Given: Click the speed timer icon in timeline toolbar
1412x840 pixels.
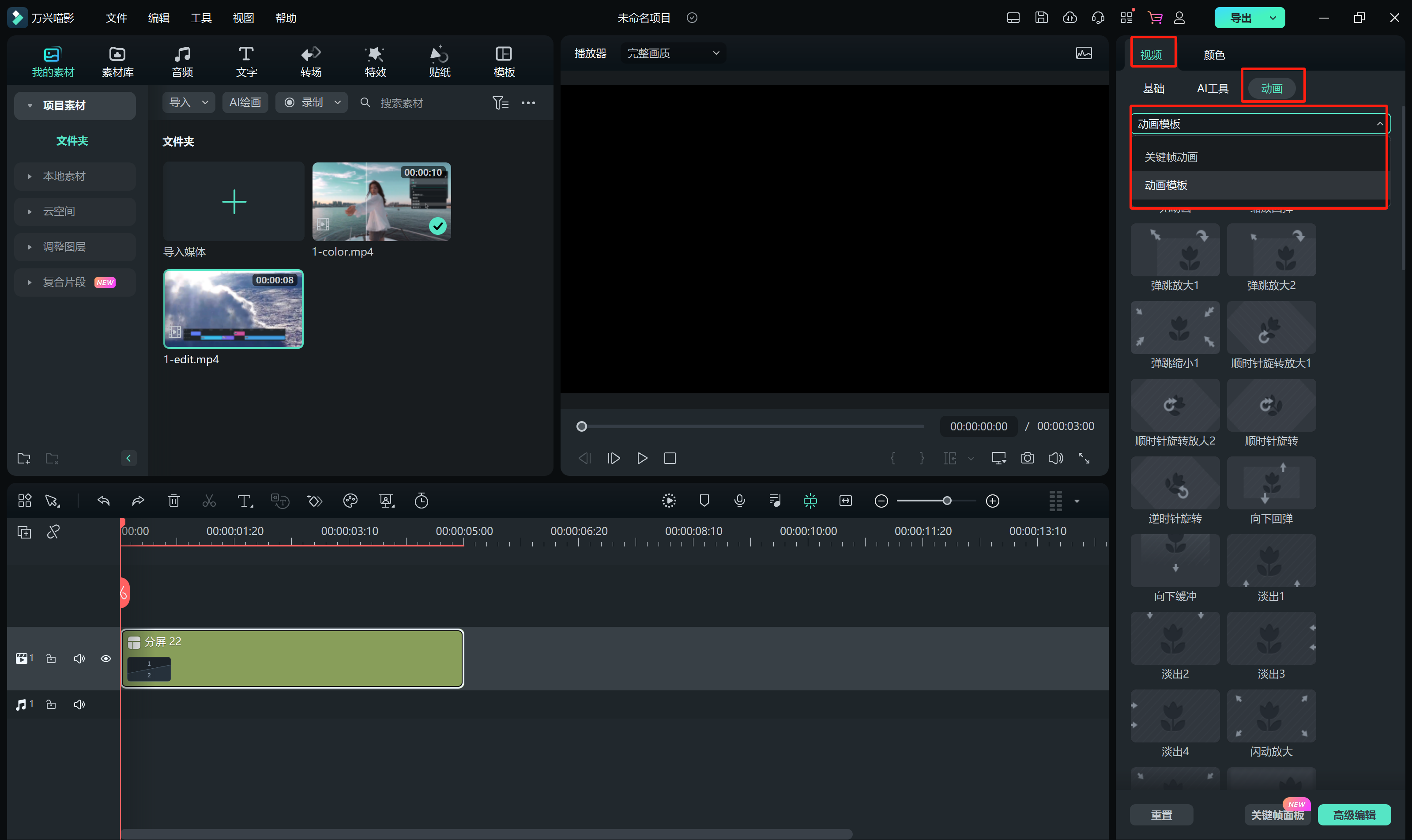Looking at the screenshot, I should pos(421,501).
